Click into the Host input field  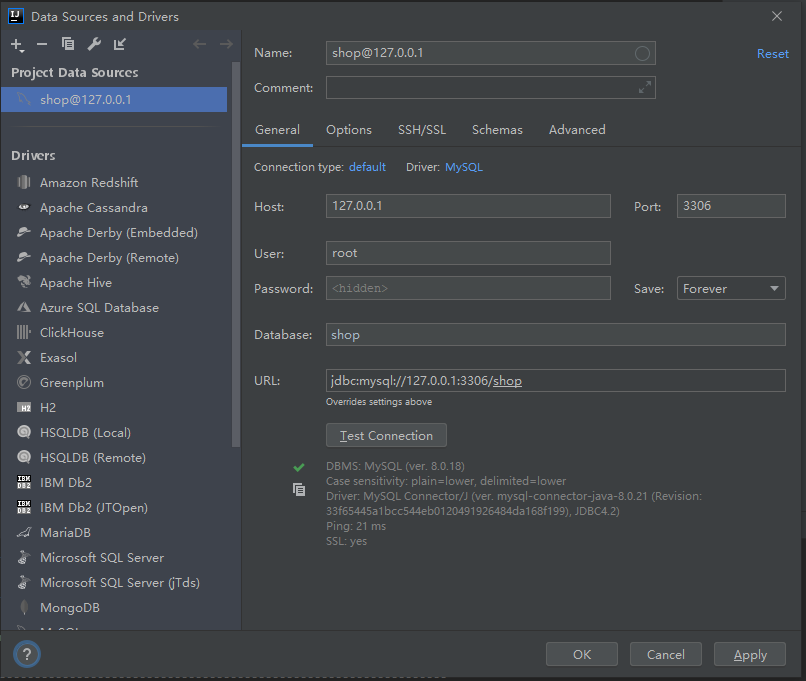coord(468,206)
